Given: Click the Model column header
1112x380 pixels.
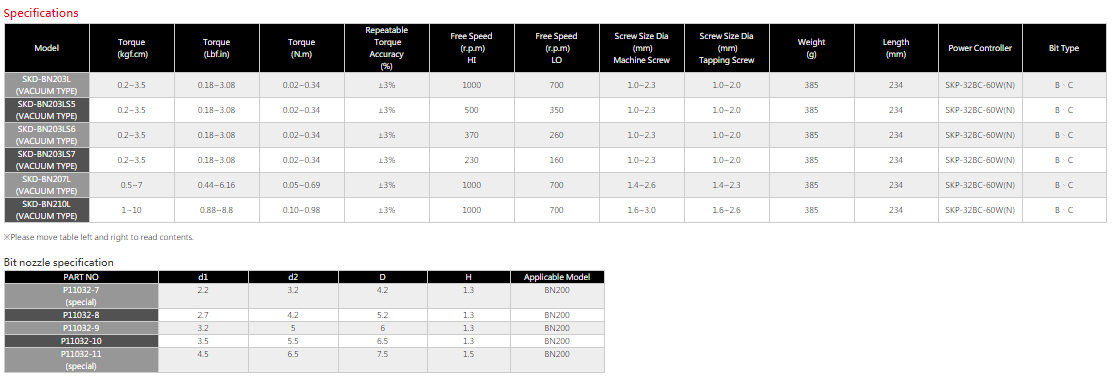Looking at the screenshot, I should tap(47, 48).
